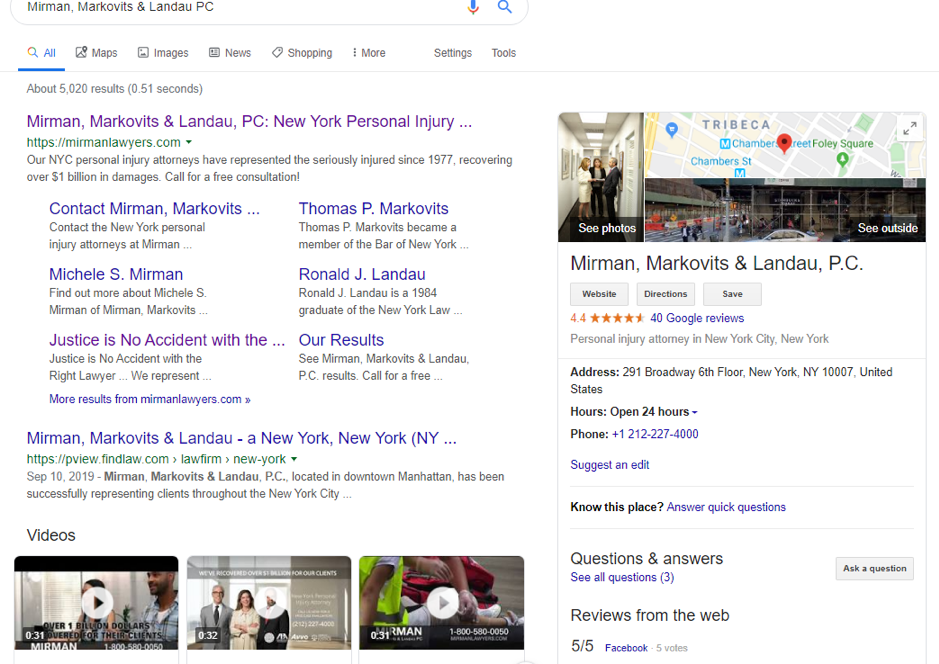Expand the mirmanlawyers.com URL dropdown arrow
Viewport: 939px width, 664px height.
[x=189, y=142]
